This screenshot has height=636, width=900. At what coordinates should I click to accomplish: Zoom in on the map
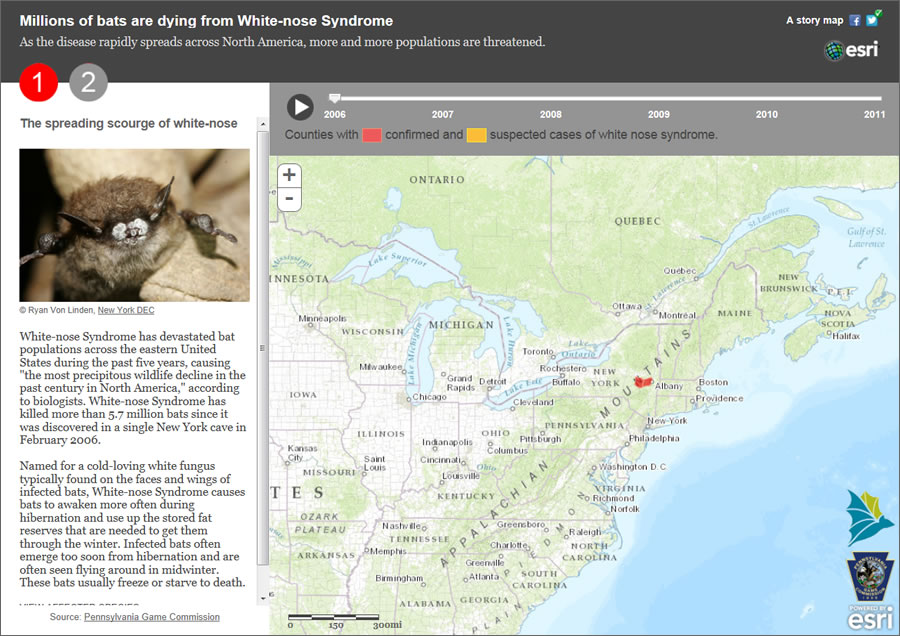289,174
